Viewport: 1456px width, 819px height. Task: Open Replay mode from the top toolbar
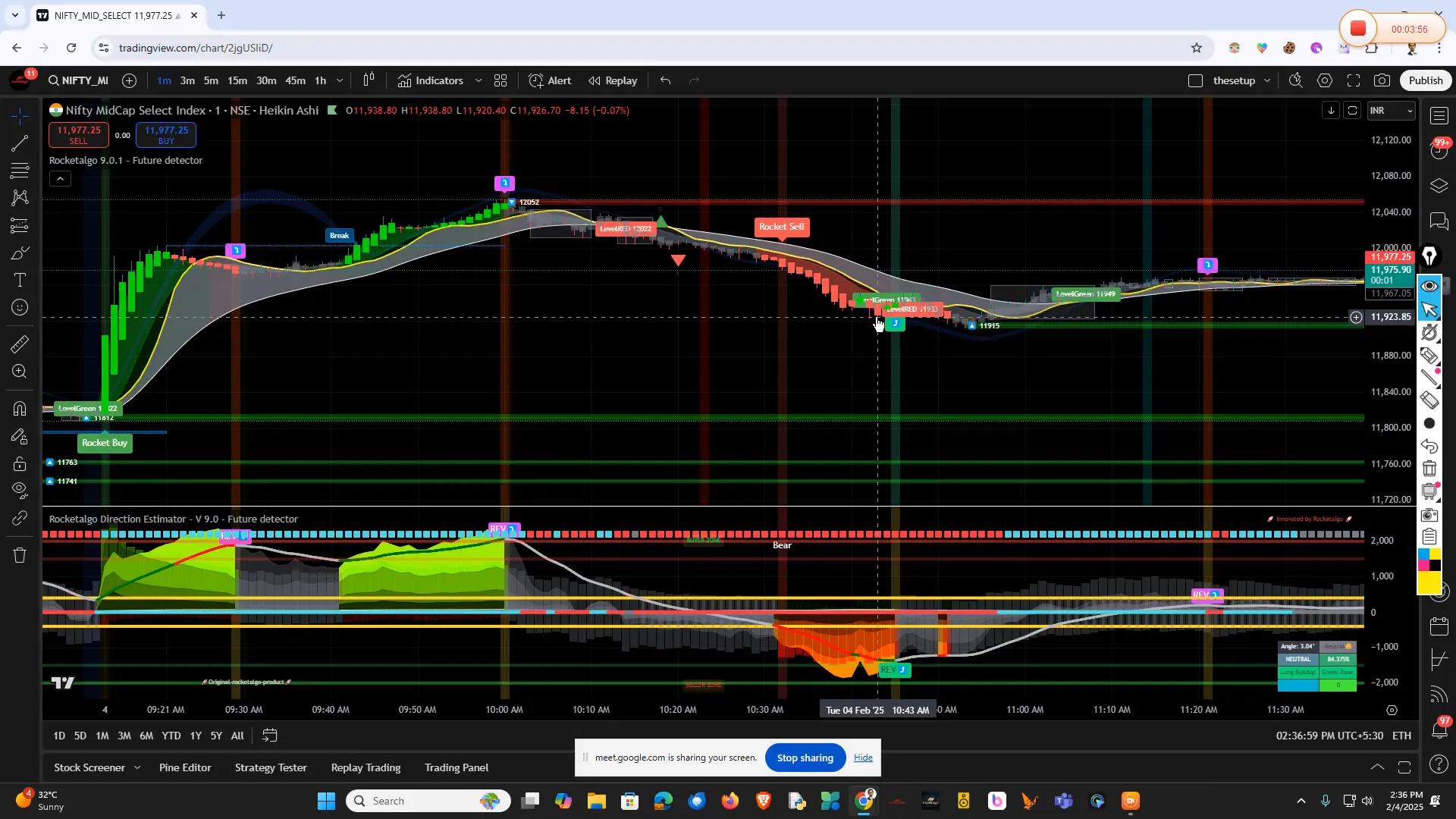[613, 80]
